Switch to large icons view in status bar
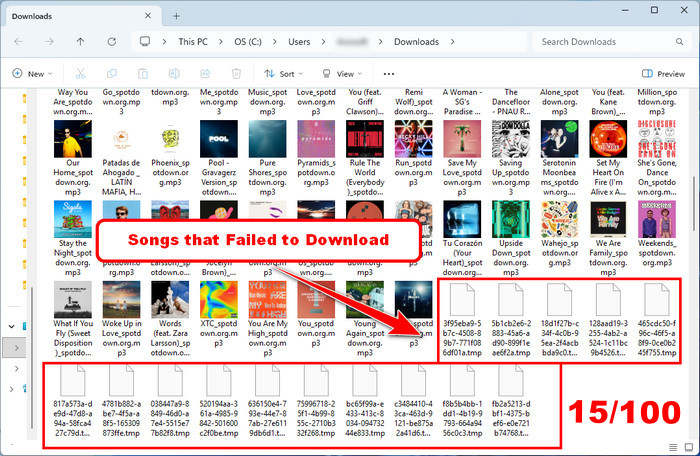700x456 pixels. click(689, 447)
